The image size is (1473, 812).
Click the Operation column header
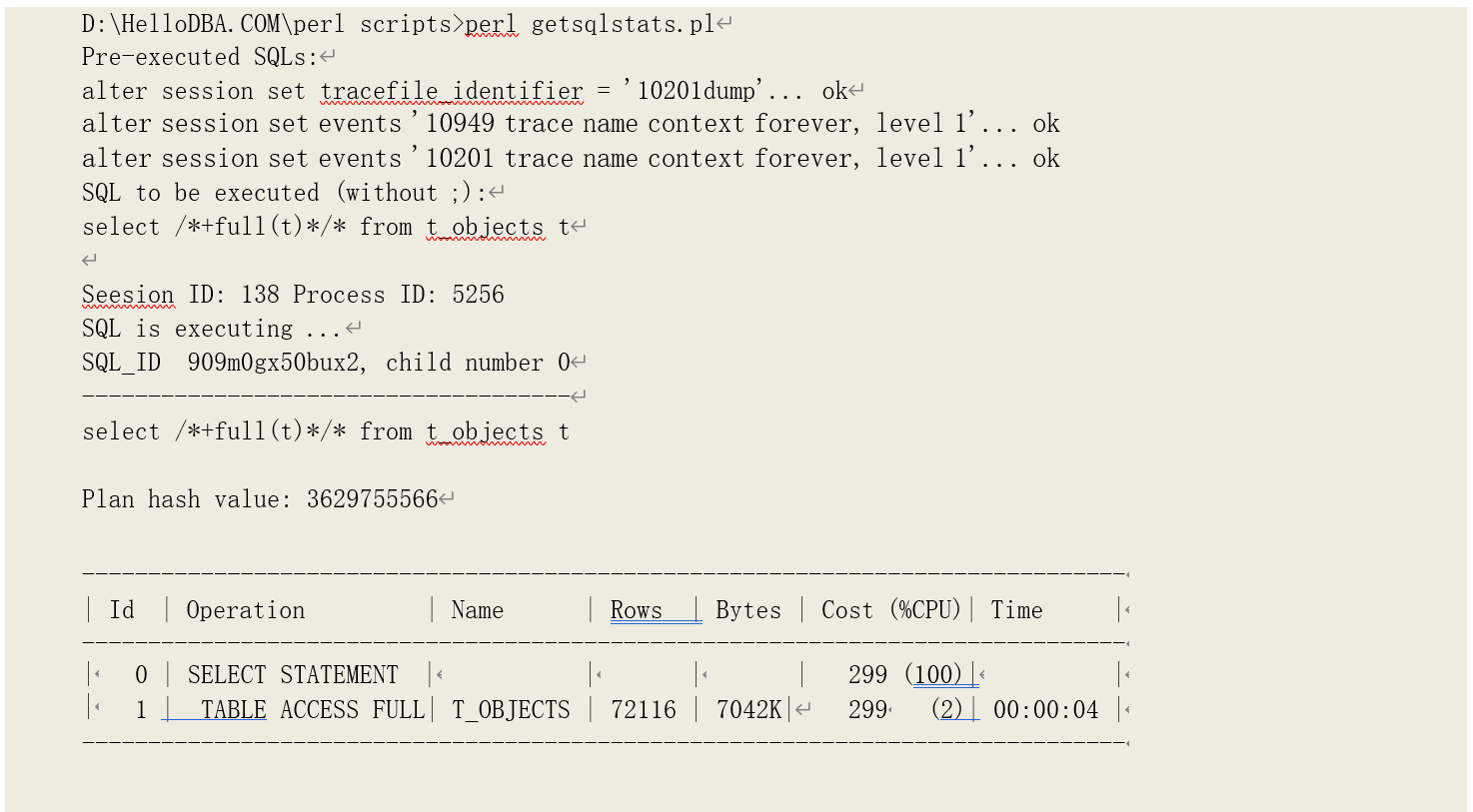tap(245, 610)
